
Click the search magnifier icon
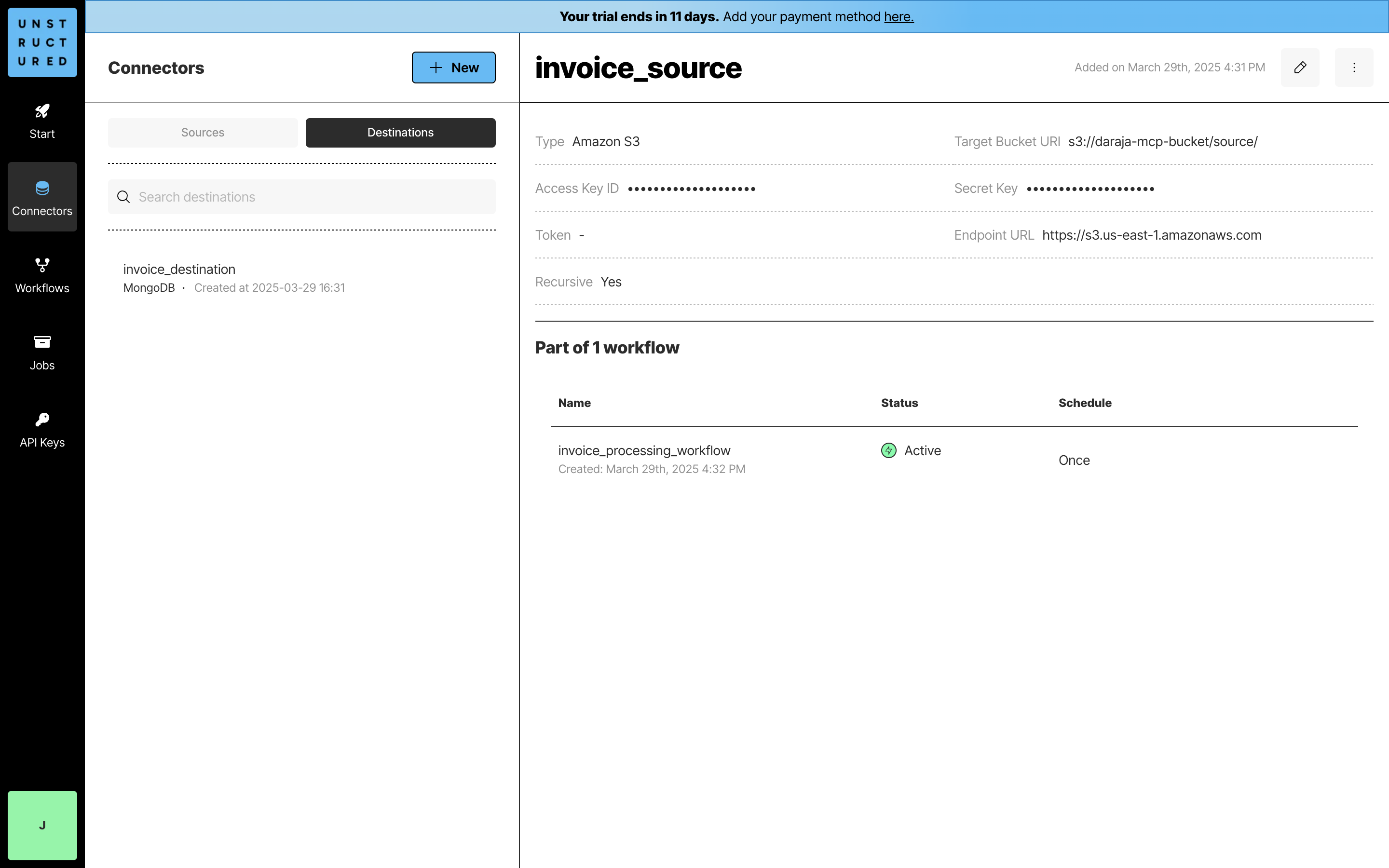123,197
